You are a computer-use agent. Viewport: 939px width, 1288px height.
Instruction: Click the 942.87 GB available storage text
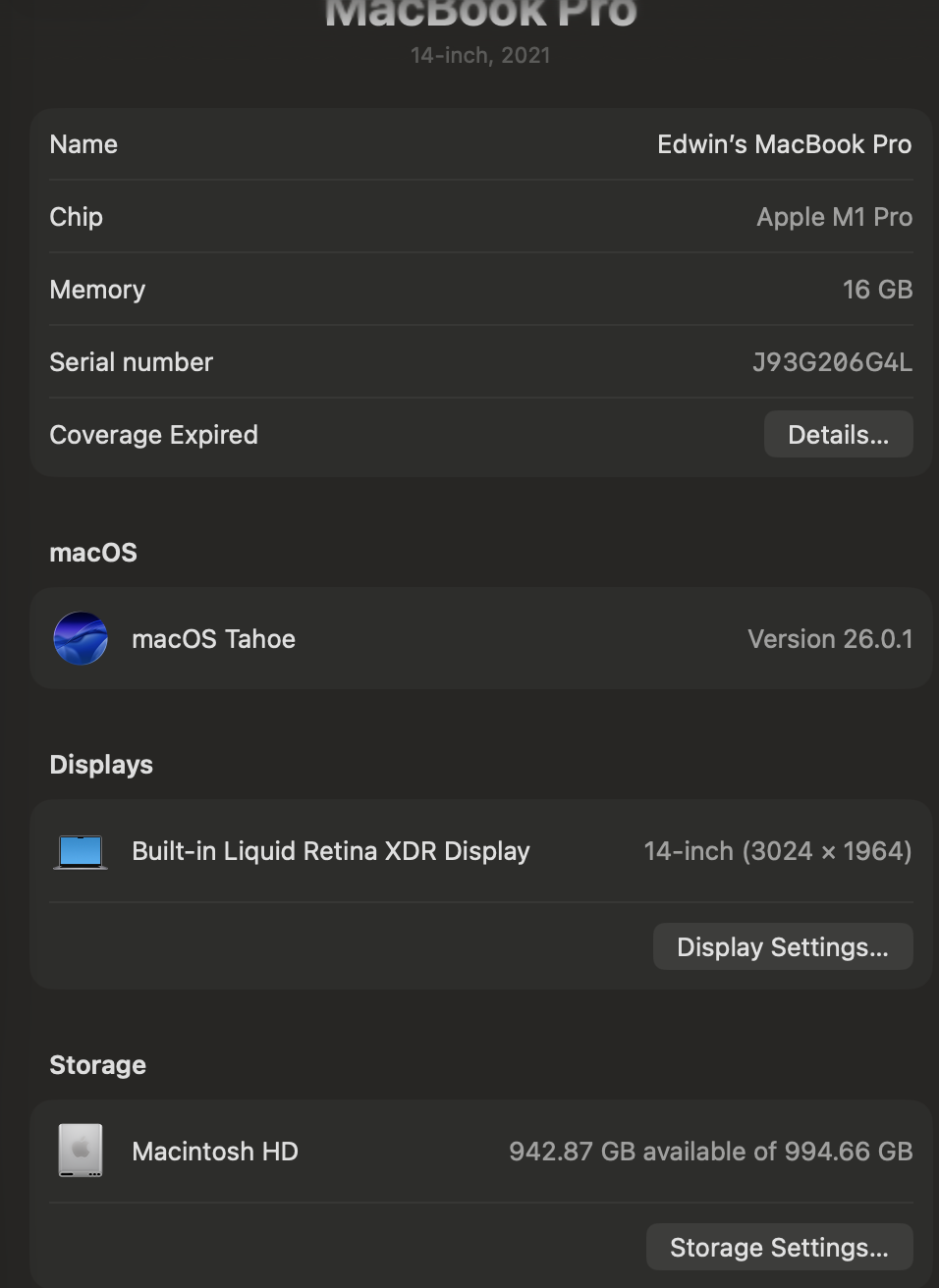[711, 1150]
